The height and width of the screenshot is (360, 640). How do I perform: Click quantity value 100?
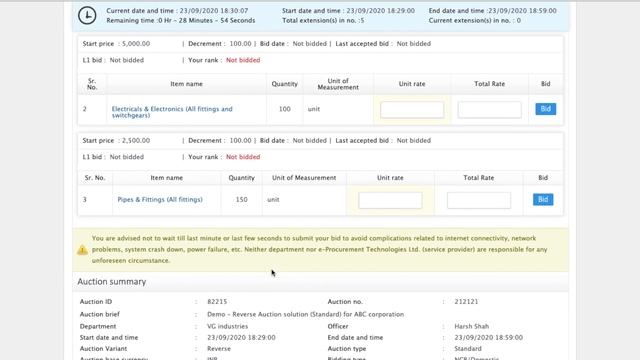coord(284,109)
